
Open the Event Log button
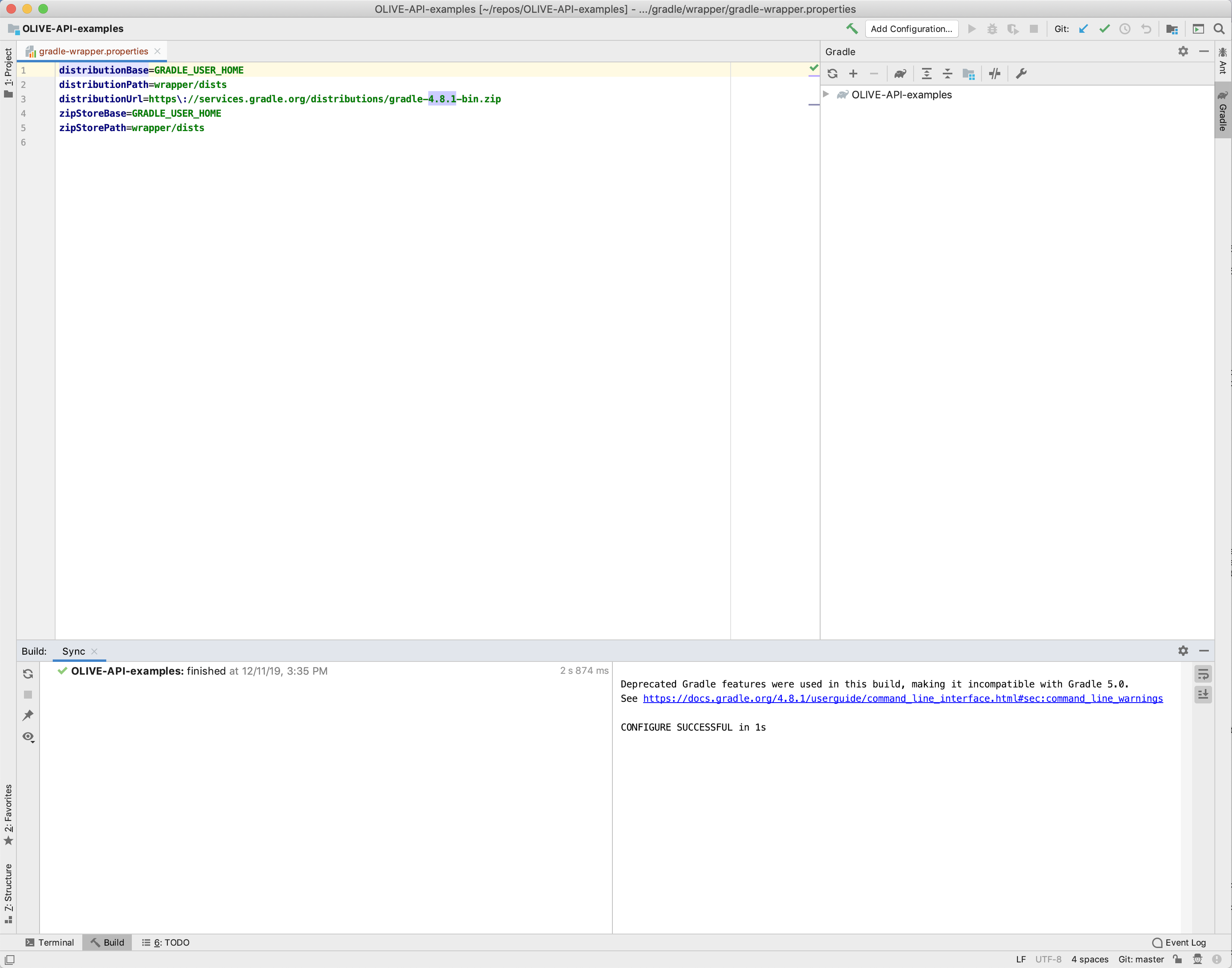pos(1179,942)
